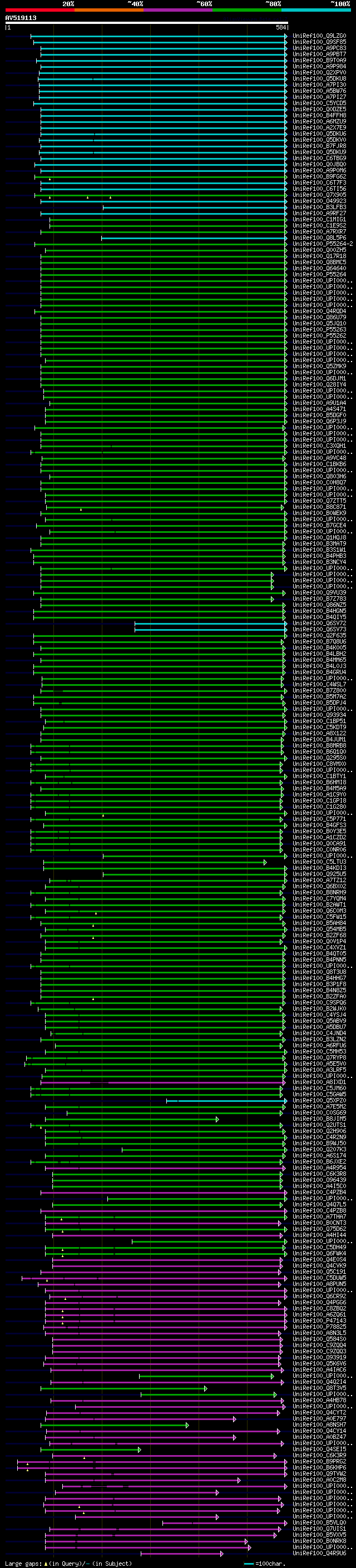Screen dimensions: 356x1568
Task: Select hit UniRef100_Q9VU39
Action: 319,593
